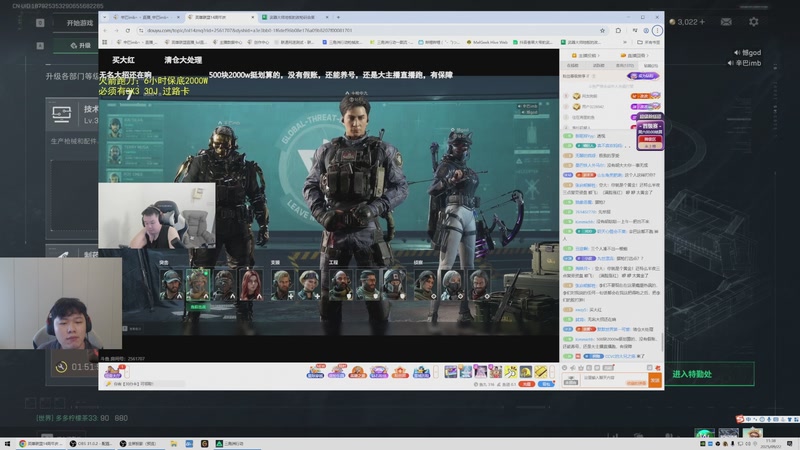Click the purple button atop the chat panel

643,76
